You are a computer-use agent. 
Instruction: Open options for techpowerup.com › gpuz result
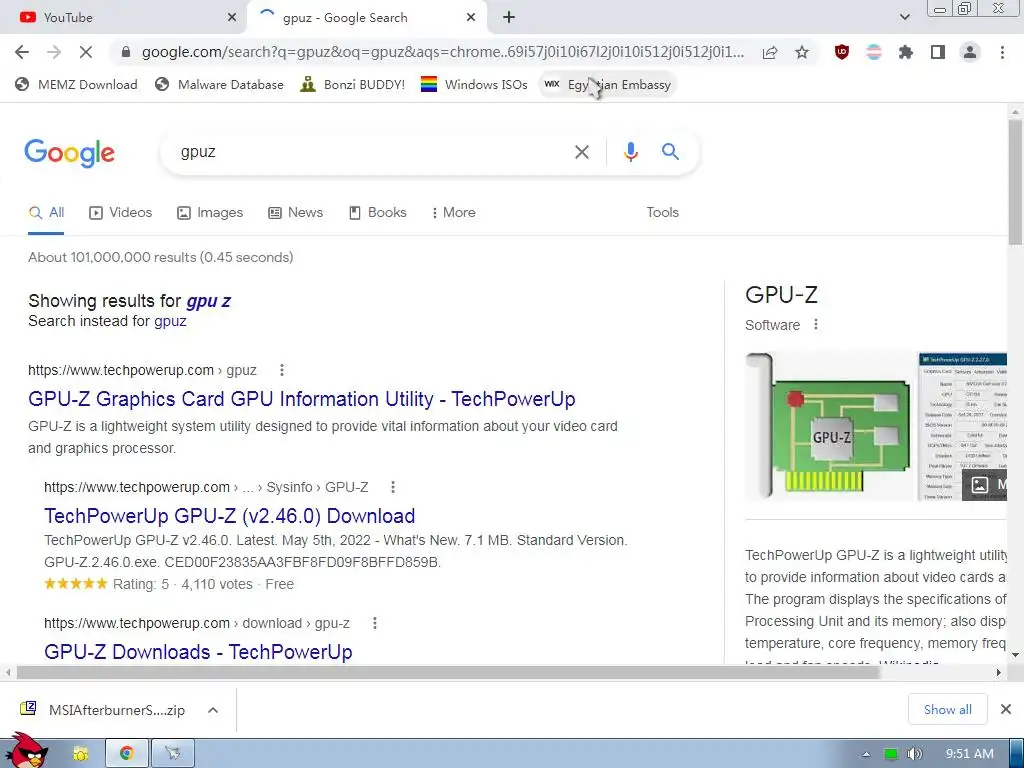click(281, 370)
